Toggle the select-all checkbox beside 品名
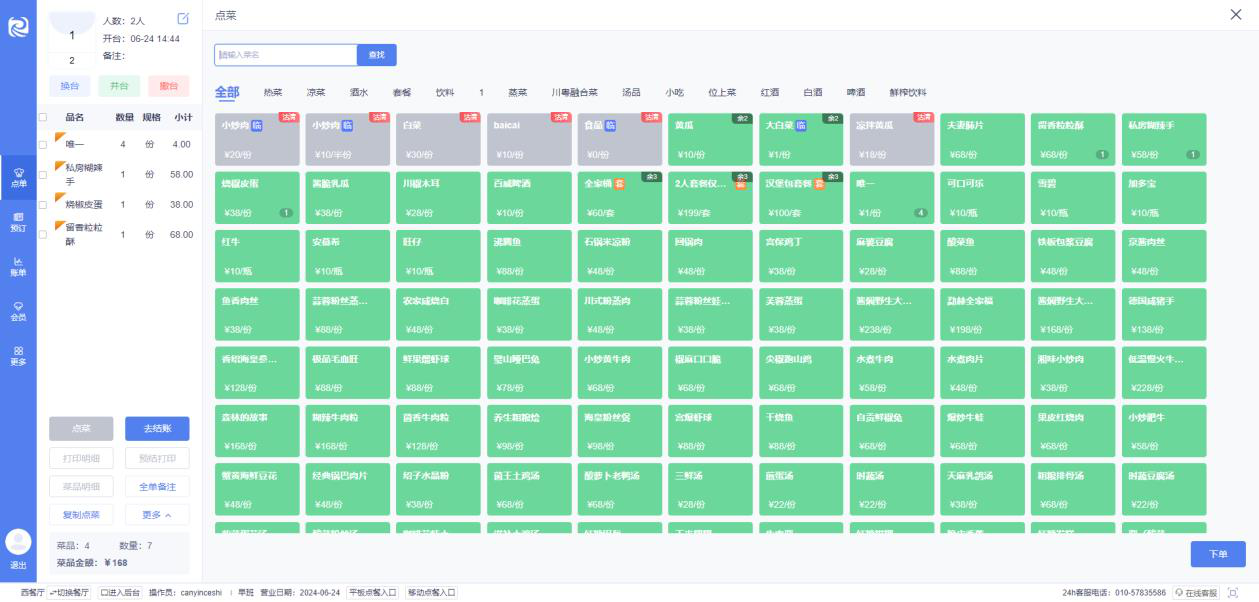This screenshot has width=1259, height=602. [x=42, y=117]
